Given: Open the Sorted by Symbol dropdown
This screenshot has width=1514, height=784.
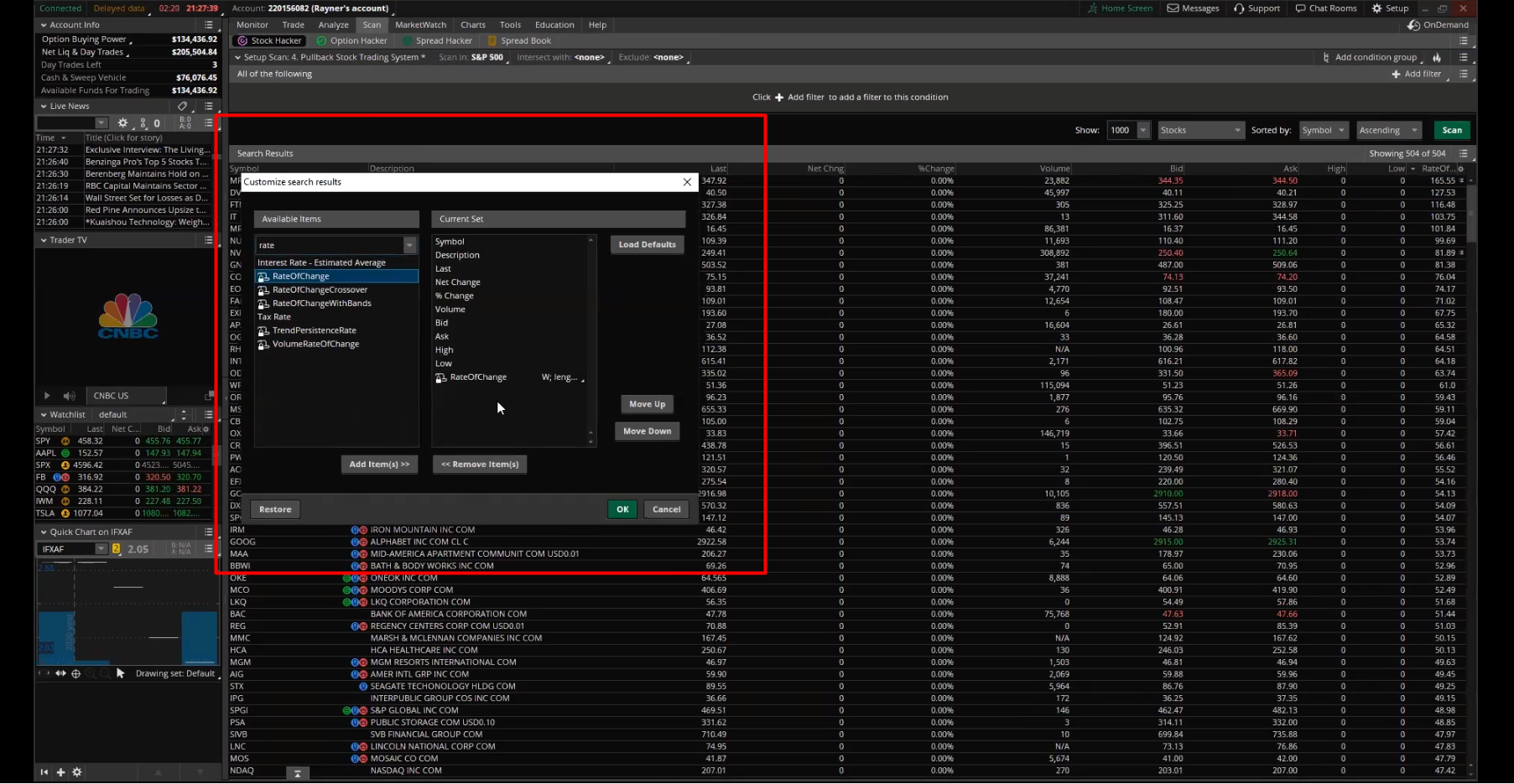Looking at the screenshot, I should [1323, 130].
